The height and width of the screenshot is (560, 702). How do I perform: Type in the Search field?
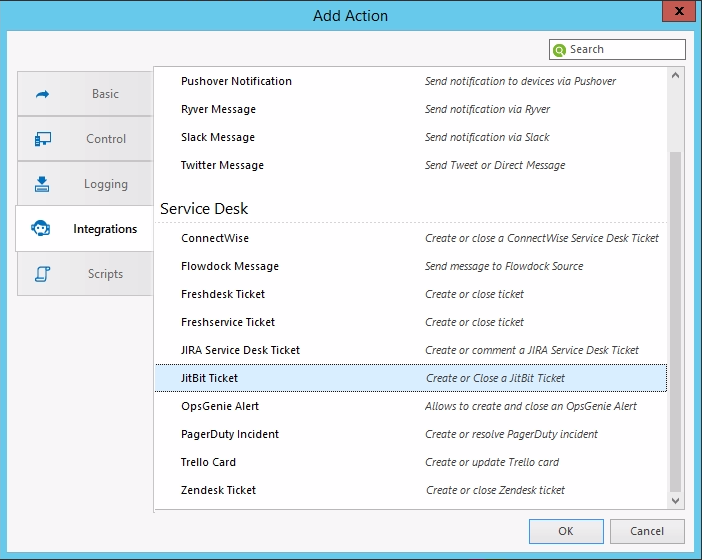(625, 50)
